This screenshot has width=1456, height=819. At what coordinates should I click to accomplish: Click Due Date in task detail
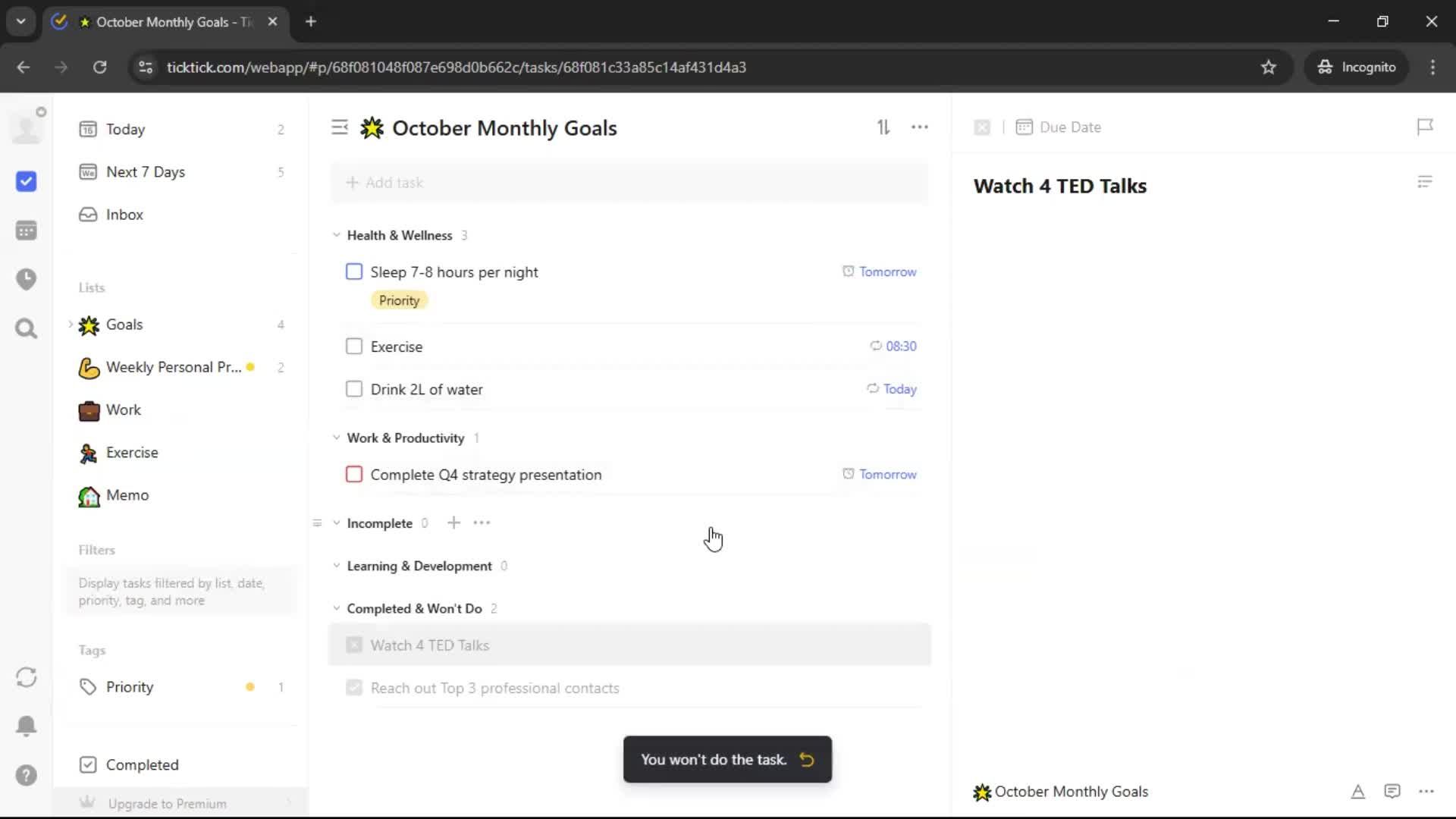pyautogui.click(x=1069, y=127)
